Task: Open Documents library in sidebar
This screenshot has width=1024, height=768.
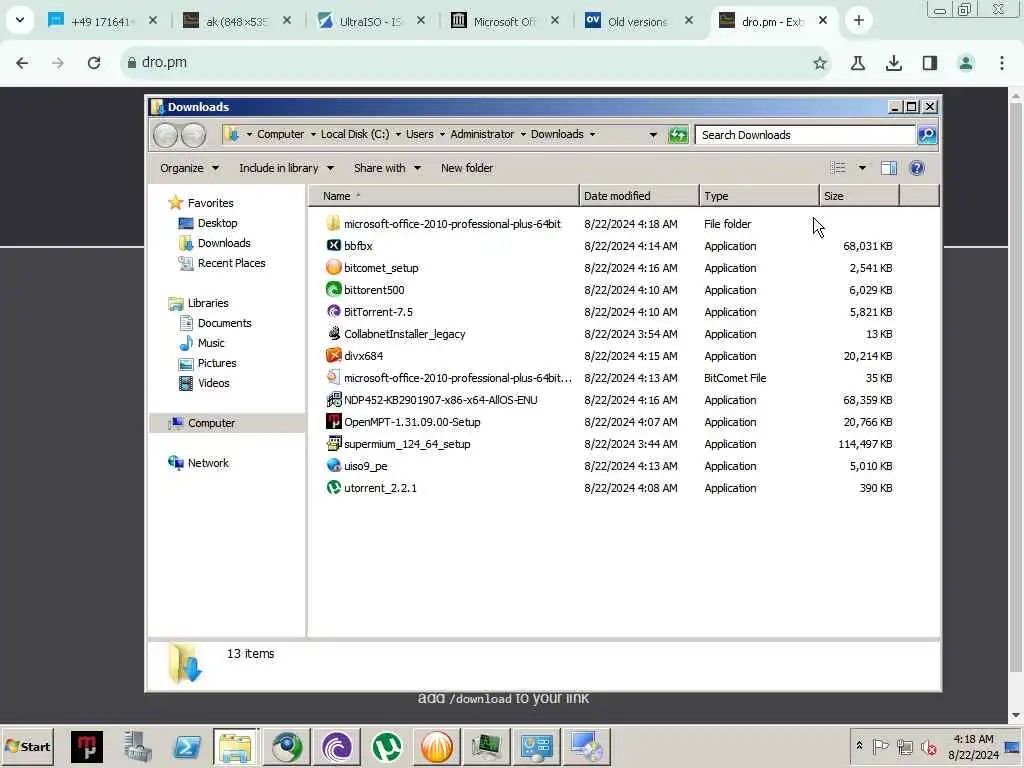Action: coord(224,323)
